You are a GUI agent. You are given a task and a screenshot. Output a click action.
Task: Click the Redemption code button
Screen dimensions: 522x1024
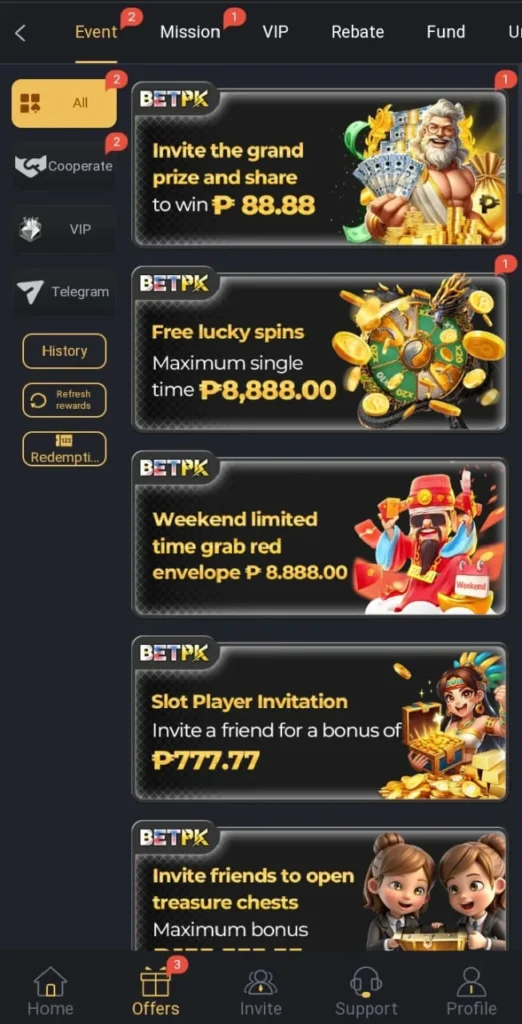64,449
